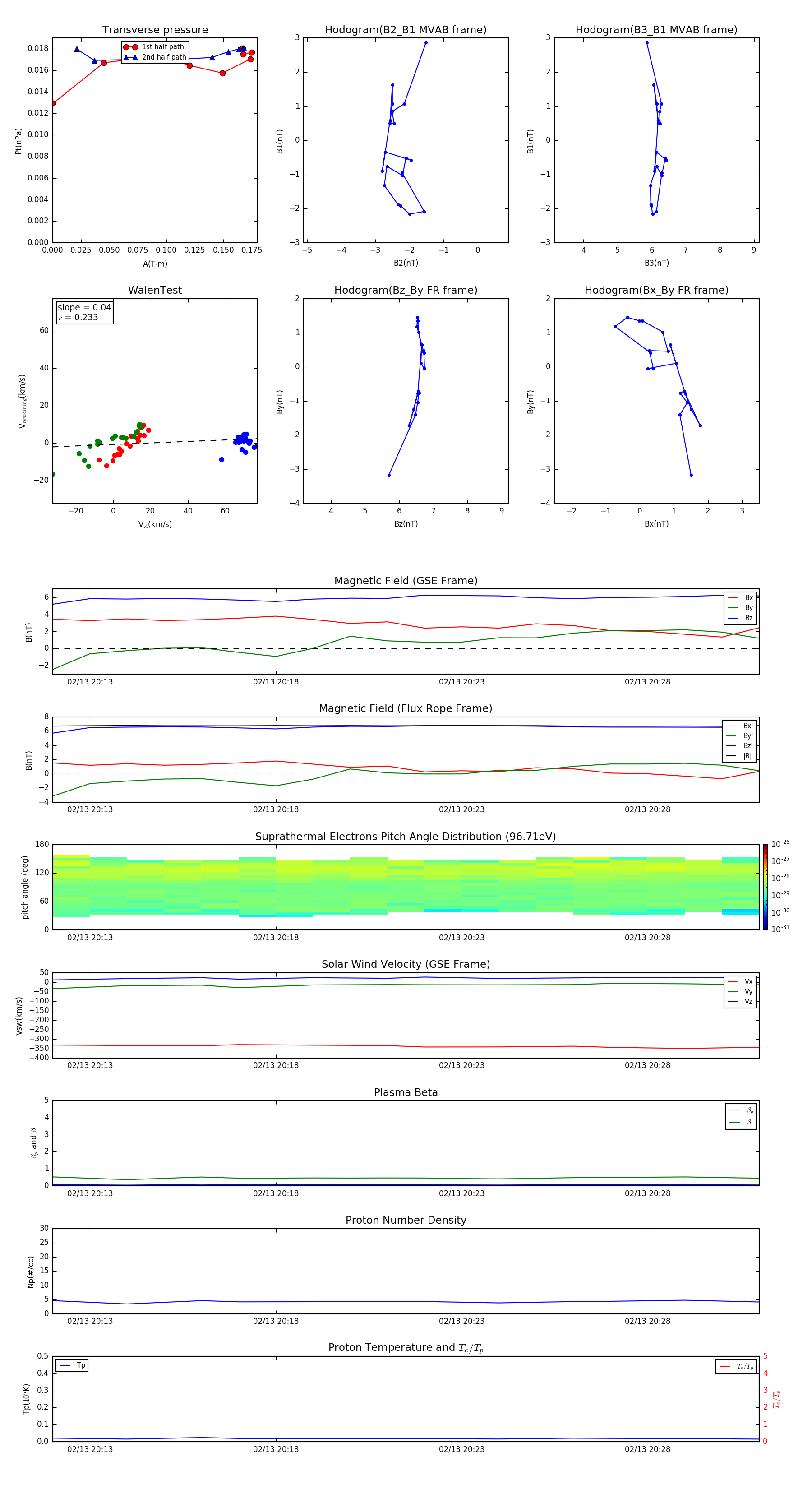Screen dimensions: 812x1489
Task: Click 'A(T·m)' x-axis label
Action: [155, 264]
